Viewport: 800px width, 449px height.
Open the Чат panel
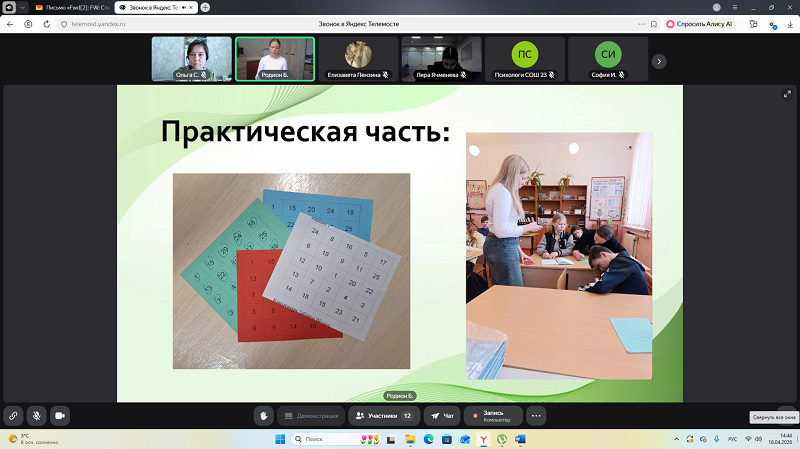click(442, 416)
